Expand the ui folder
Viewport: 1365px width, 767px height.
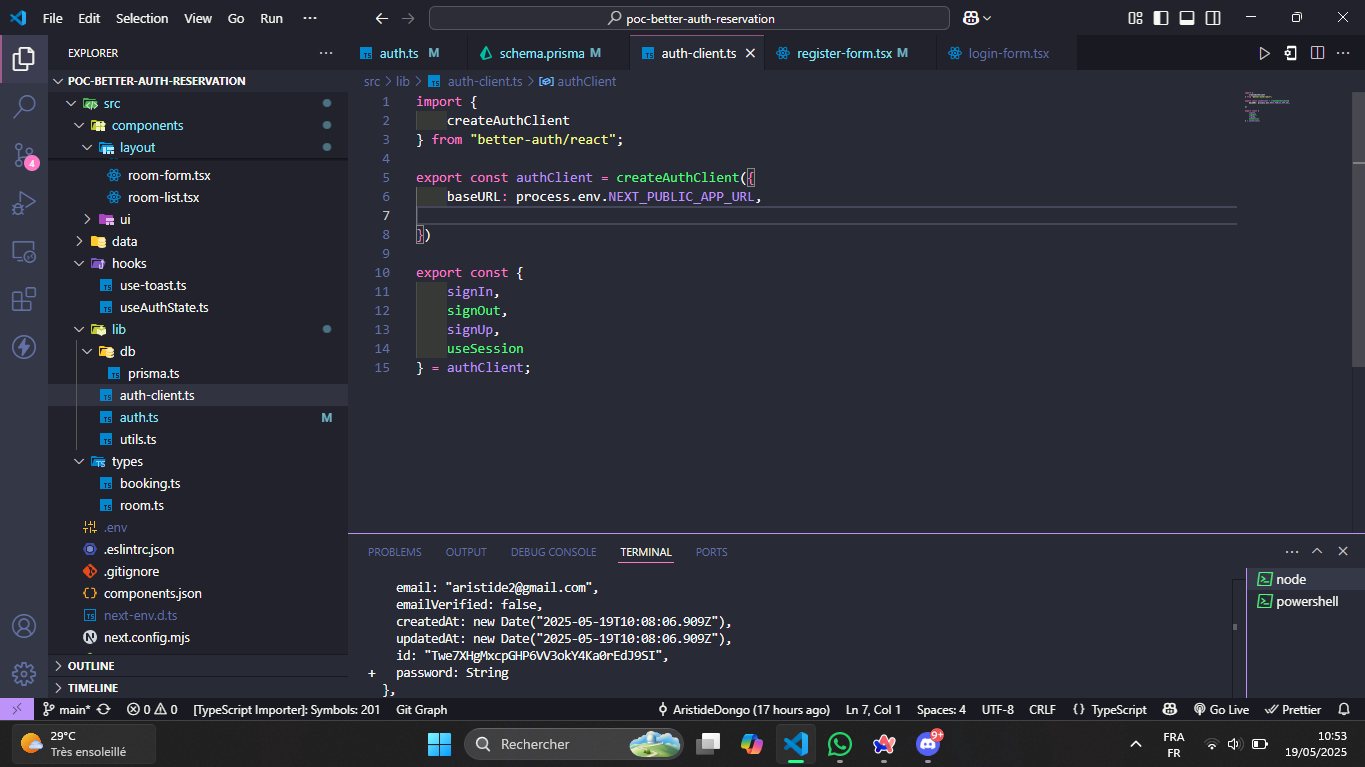point(125,219)
